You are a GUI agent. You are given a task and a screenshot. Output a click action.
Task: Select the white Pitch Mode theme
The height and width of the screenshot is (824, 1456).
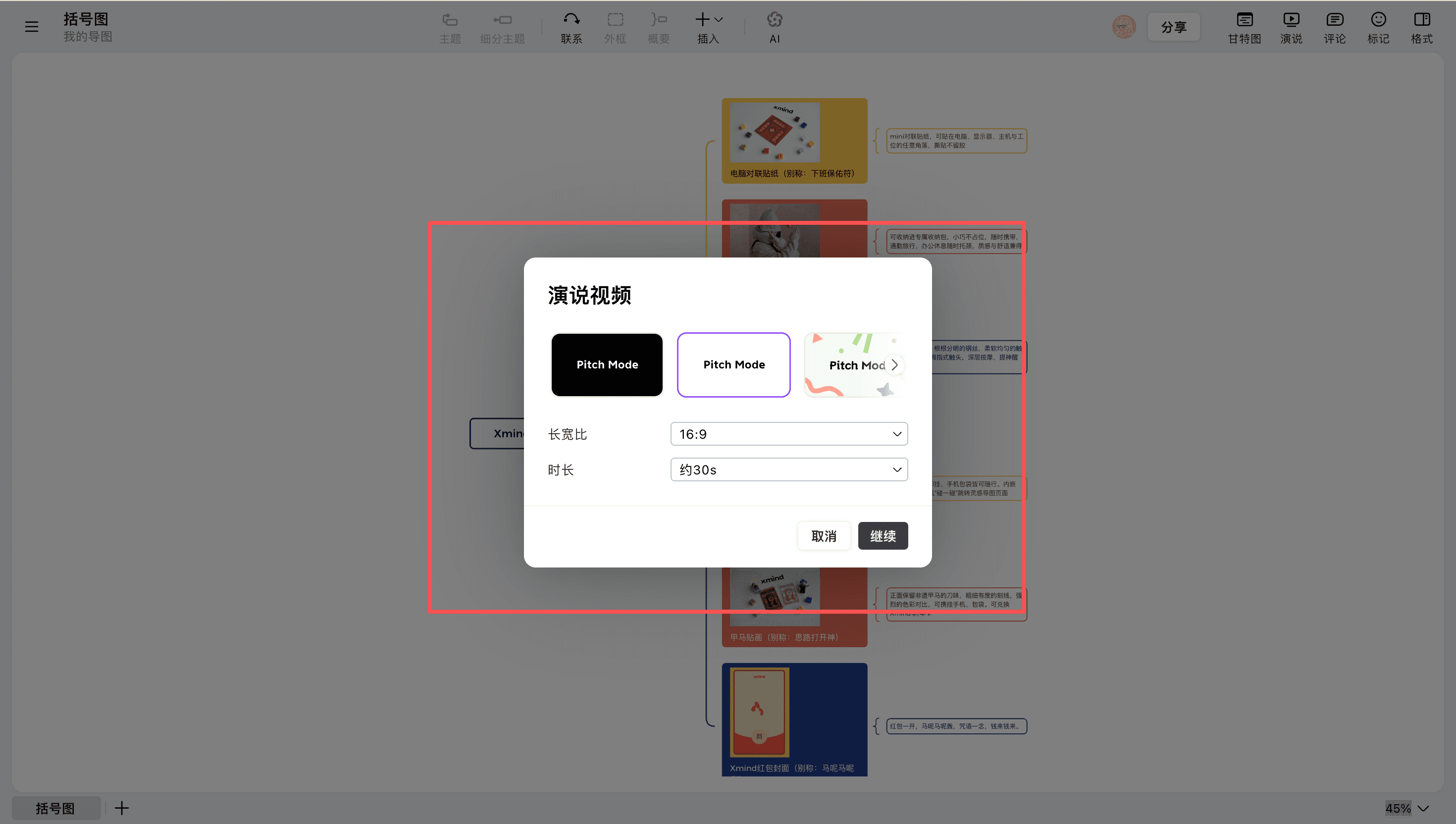(733, 365)
